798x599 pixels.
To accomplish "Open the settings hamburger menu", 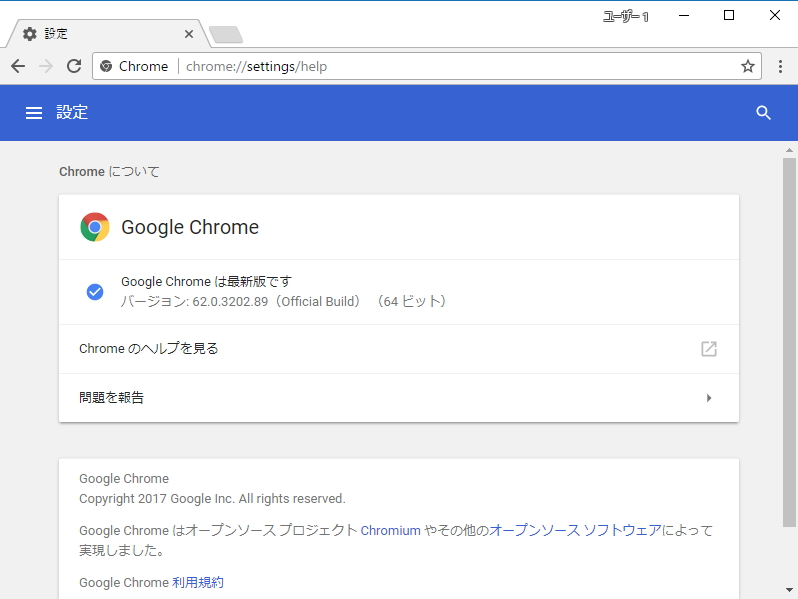I will (34, 113).
